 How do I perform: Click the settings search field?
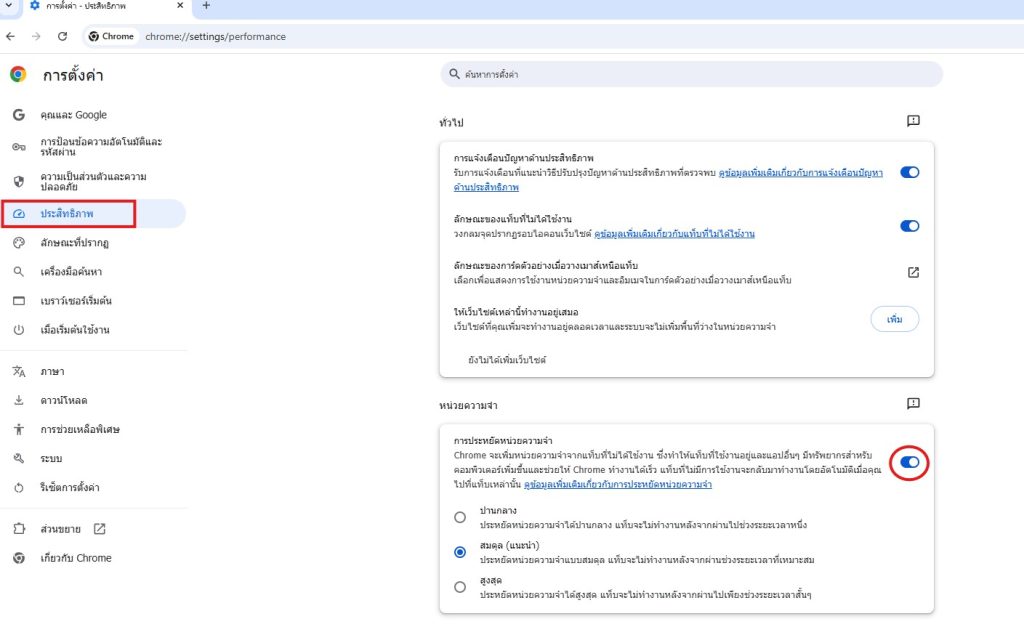click(692, 75)
